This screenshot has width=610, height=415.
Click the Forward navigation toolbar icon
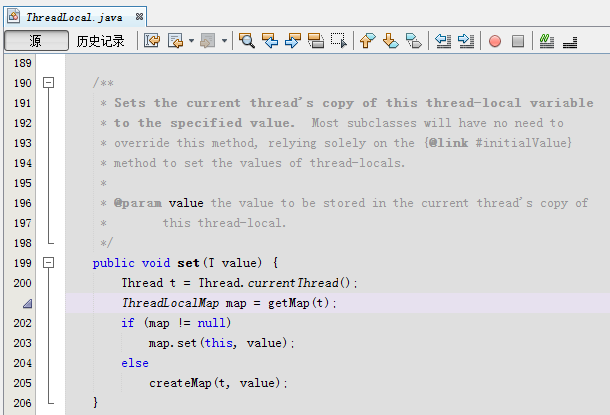(208, 40)
